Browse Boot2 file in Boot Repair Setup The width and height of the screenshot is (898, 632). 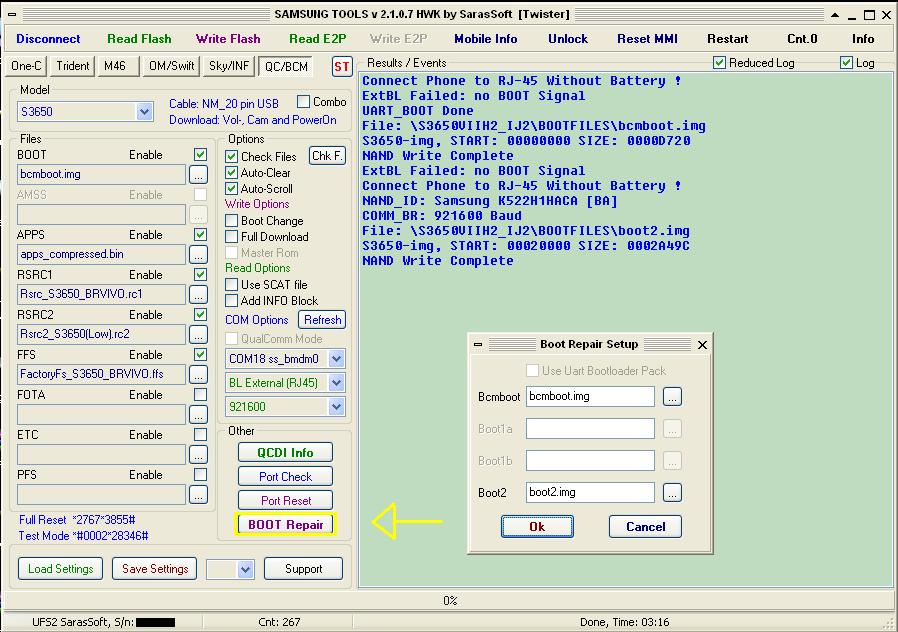(672, 492)
